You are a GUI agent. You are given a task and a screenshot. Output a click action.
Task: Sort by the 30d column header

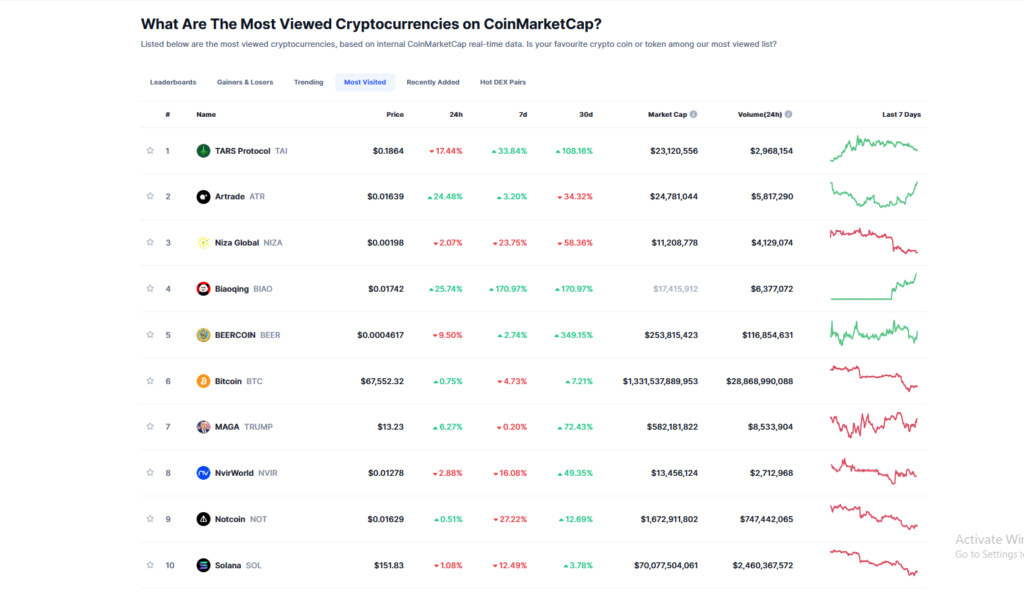click(586, 114)
